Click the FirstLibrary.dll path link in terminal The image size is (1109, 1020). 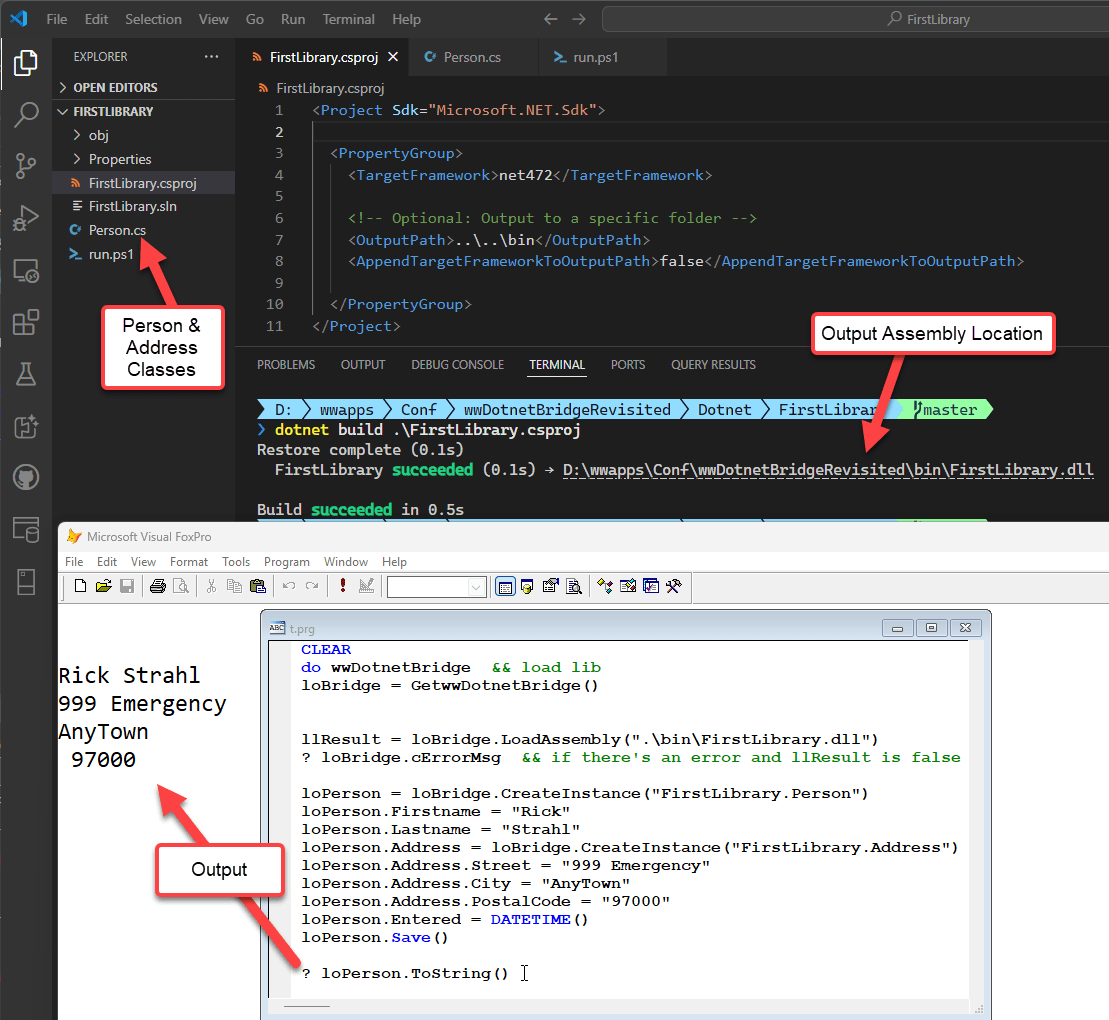pos(828,470)
